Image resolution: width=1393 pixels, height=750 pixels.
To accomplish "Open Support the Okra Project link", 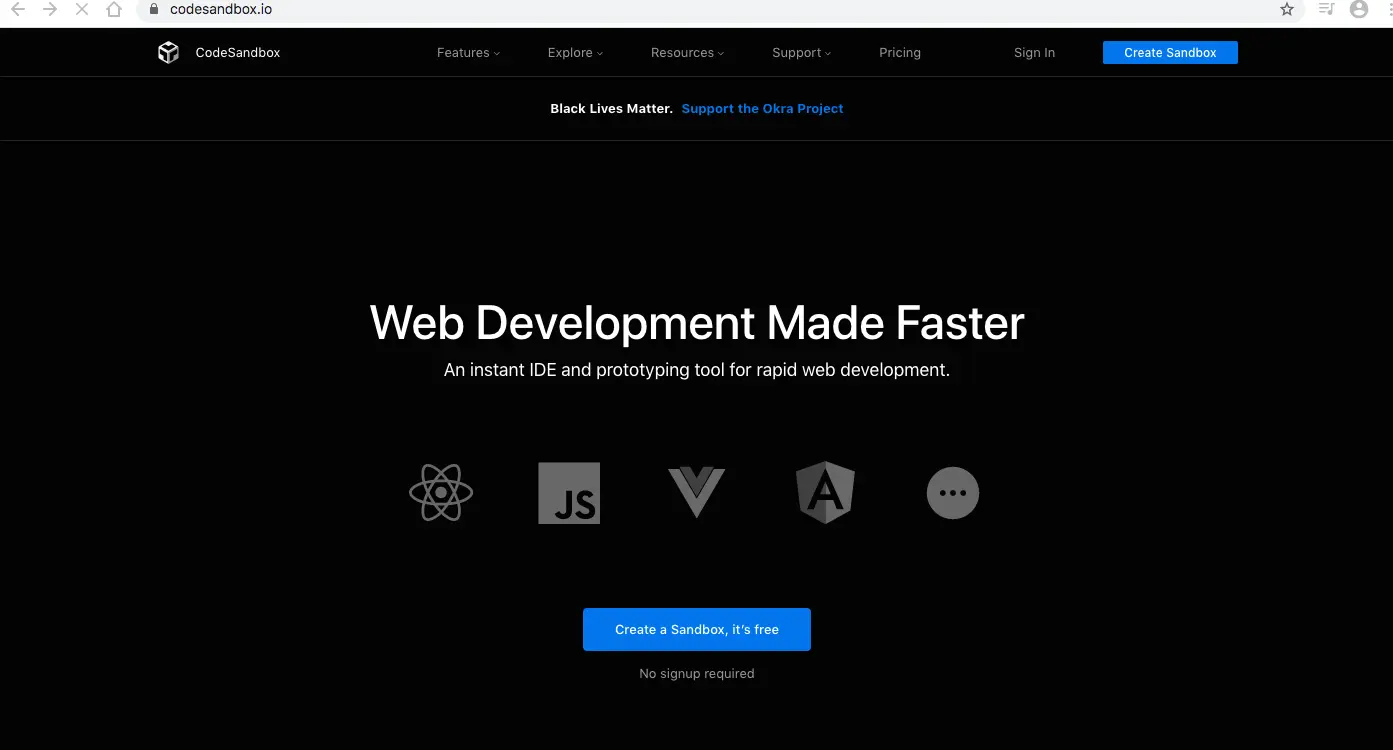I will click(762, 108).
